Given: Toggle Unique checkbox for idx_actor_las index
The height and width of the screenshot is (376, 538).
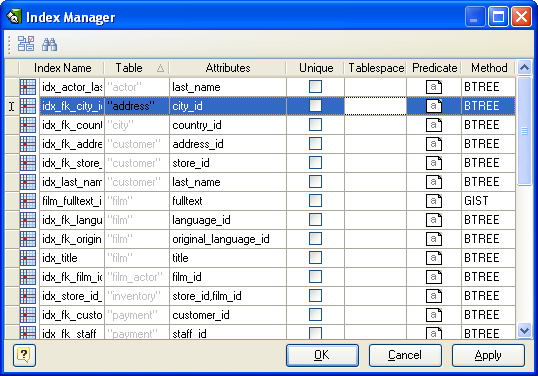Looking at the screenshot, I should point(315,86).
